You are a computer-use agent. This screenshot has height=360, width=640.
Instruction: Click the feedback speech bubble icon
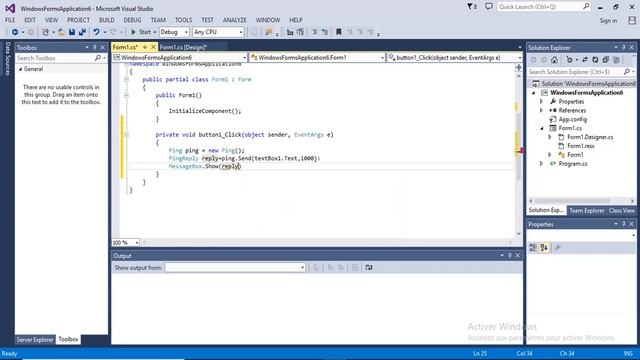pos(489,7)
